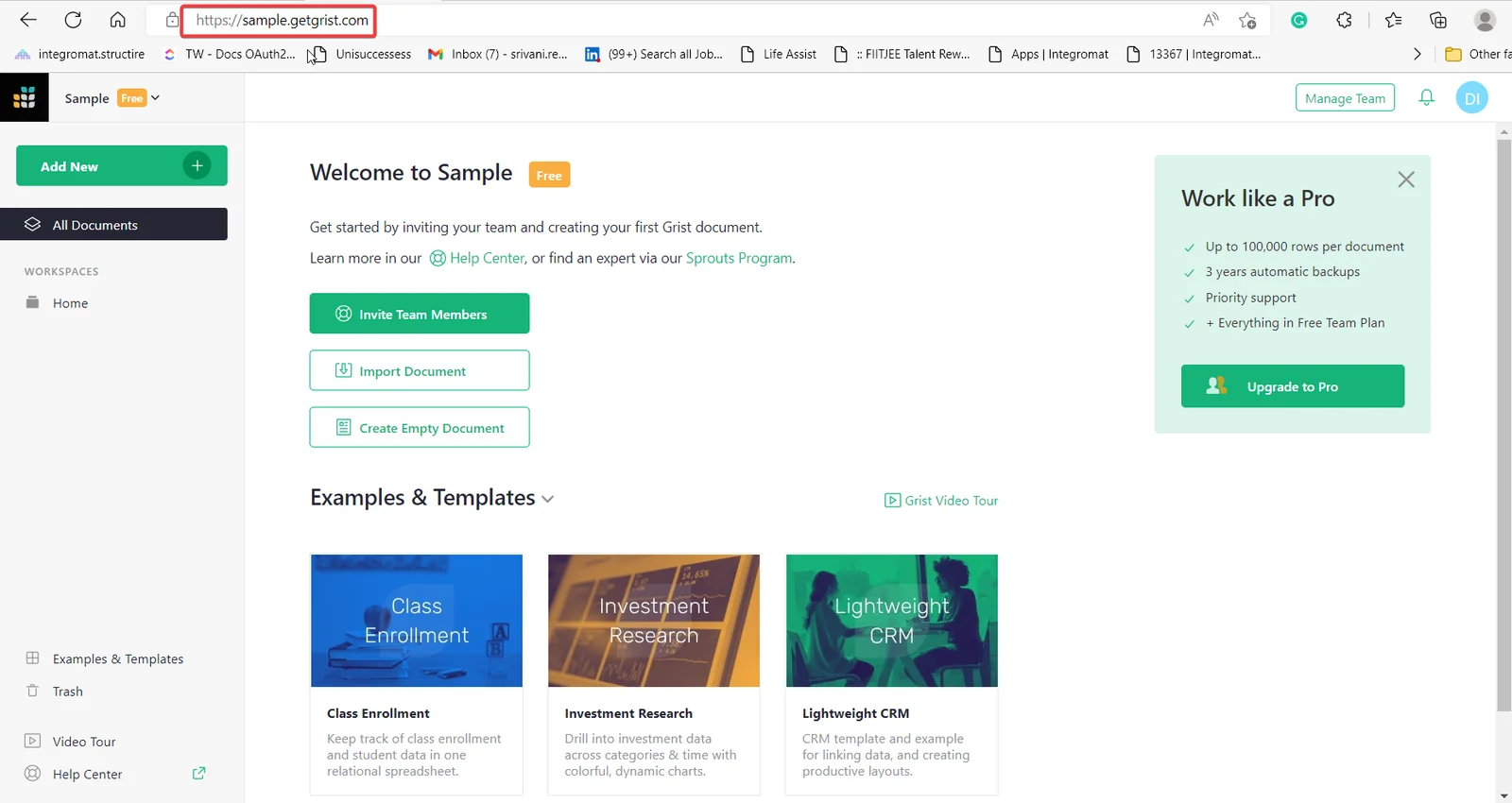This screenshot has height=803, width=1512.
Task: Click Manage Team button
Action: [1345, 98]
